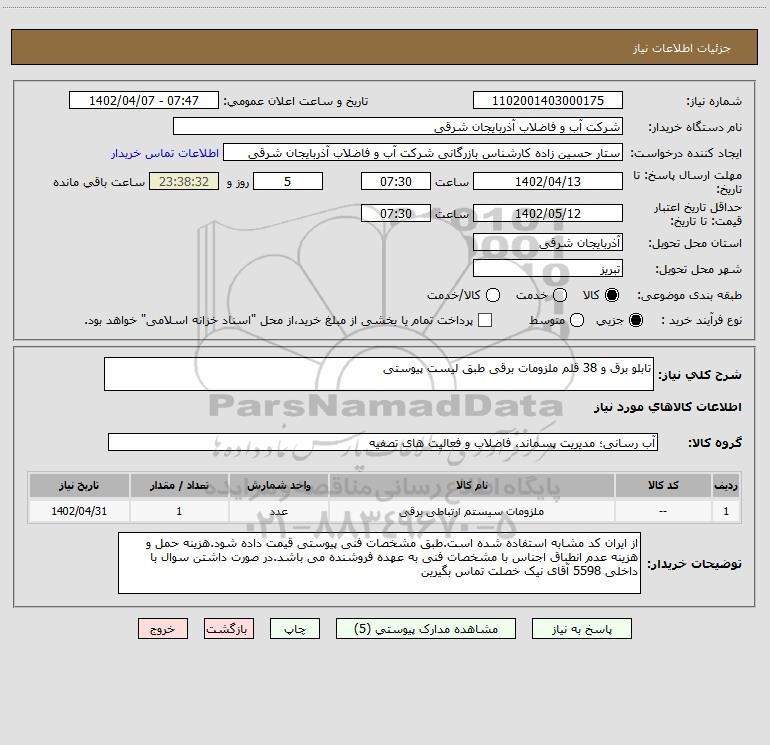This screenshot has height=745, width=770.
Task: Click the price validity date 1402/05/12
Action: pos(548,213)
